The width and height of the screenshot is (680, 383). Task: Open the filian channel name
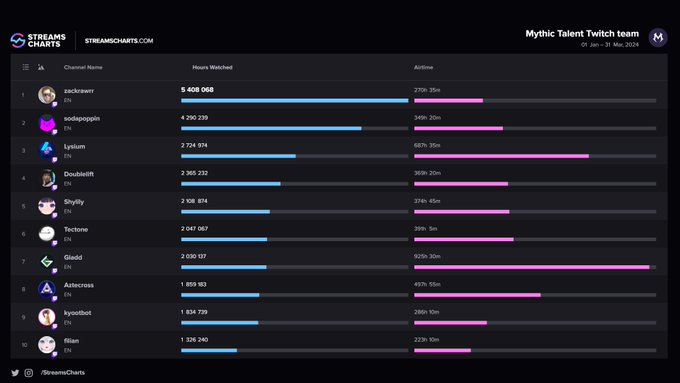72,340
